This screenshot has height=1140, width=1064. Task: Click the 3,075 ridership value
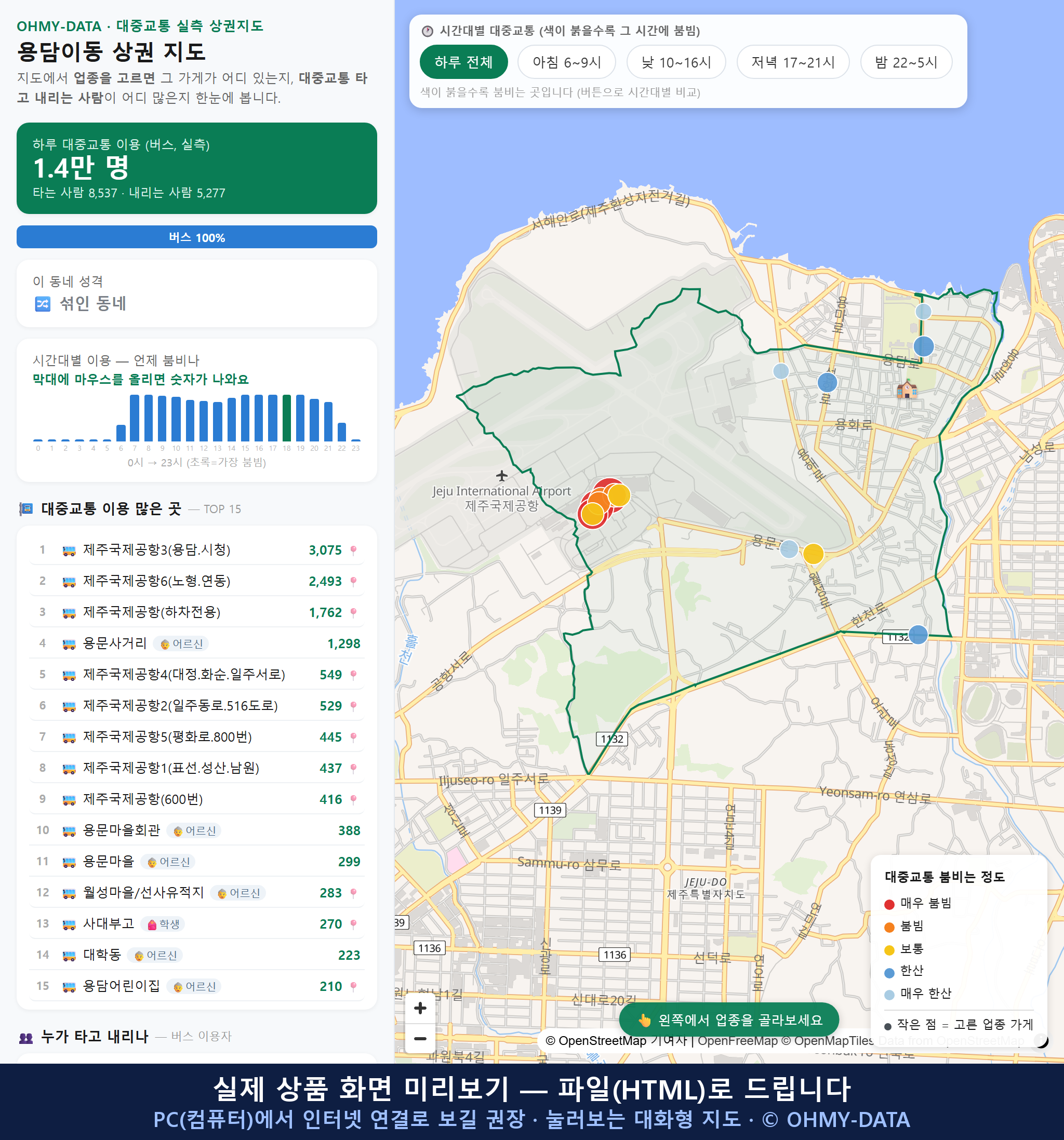coord(325,551)
